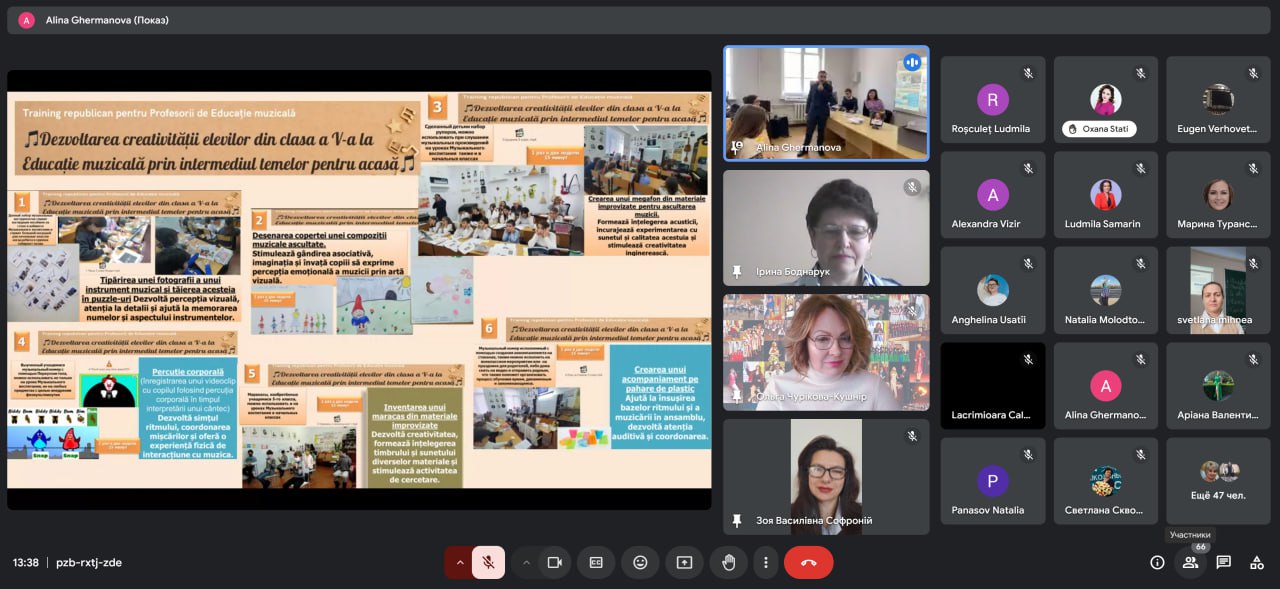Open the 'Ещё 47 чел.' participants tile
The image size is (1280, 589).
pos(1218,481)
